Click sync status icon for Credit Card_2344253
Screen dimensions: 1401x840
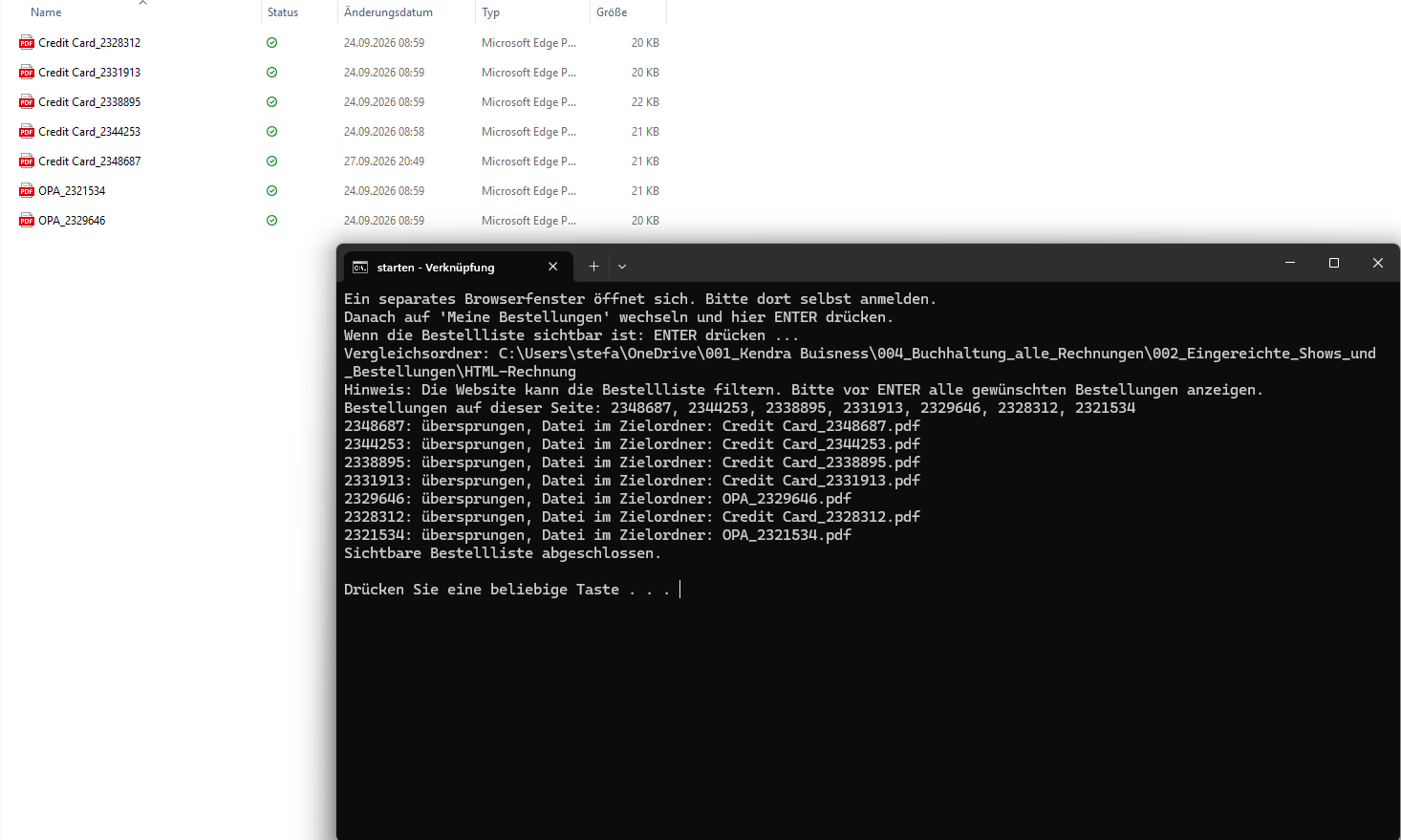272,132
